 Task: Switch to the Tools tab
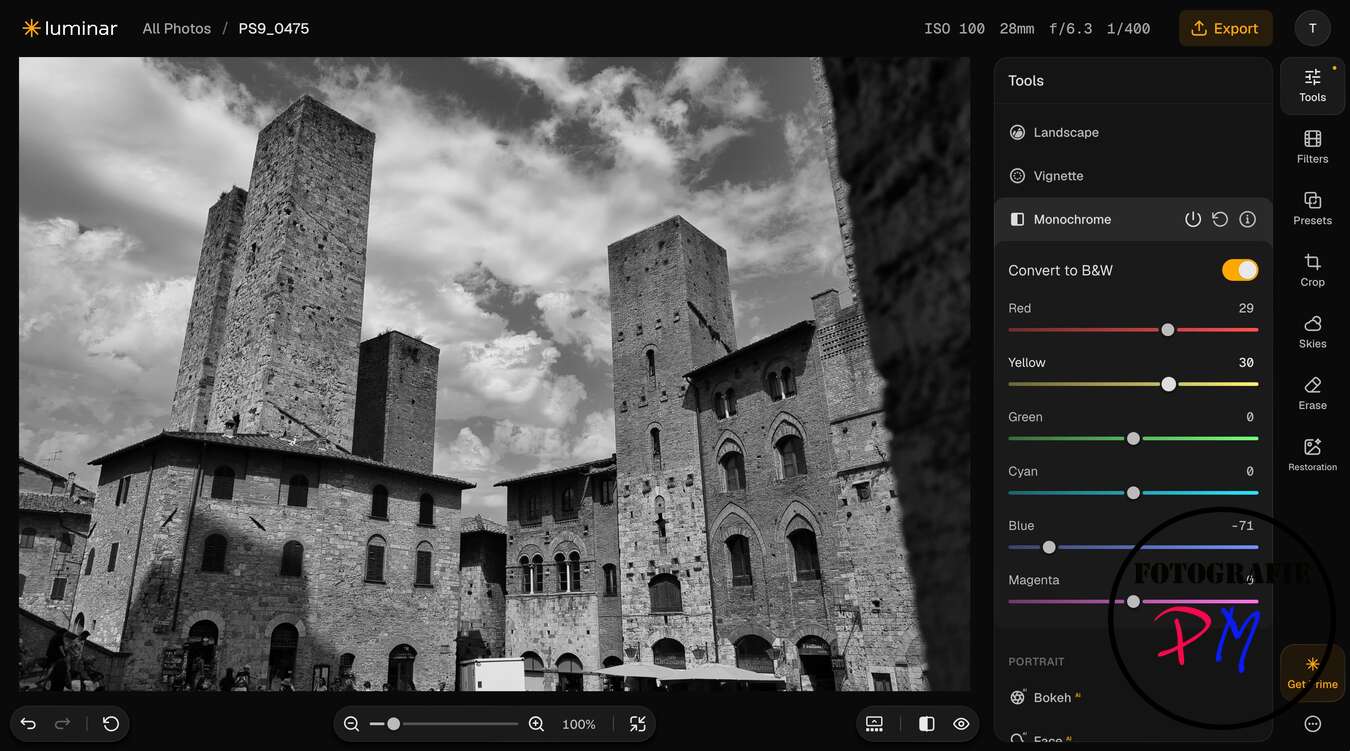pyautogui.click(x=1312, y=86)
